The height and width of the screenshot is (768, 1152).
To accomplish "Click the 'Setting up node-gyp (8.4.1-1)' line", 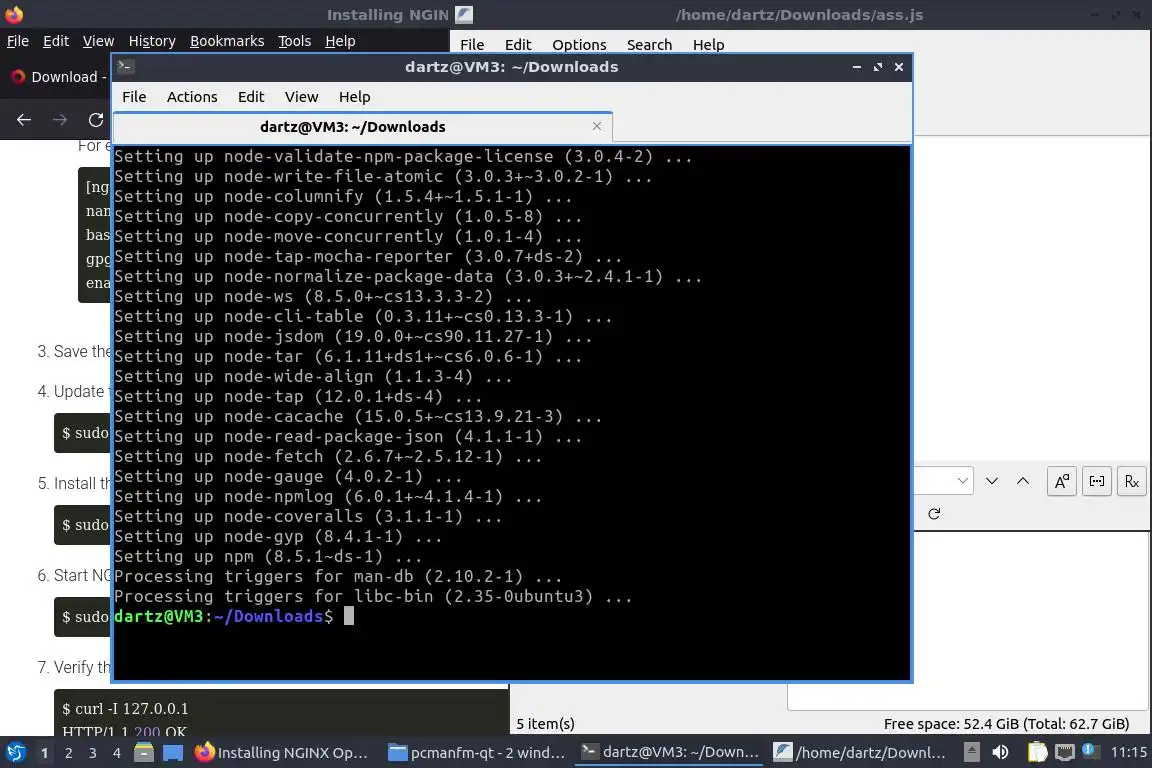I will pyautogui.click(x=278, y=536).
